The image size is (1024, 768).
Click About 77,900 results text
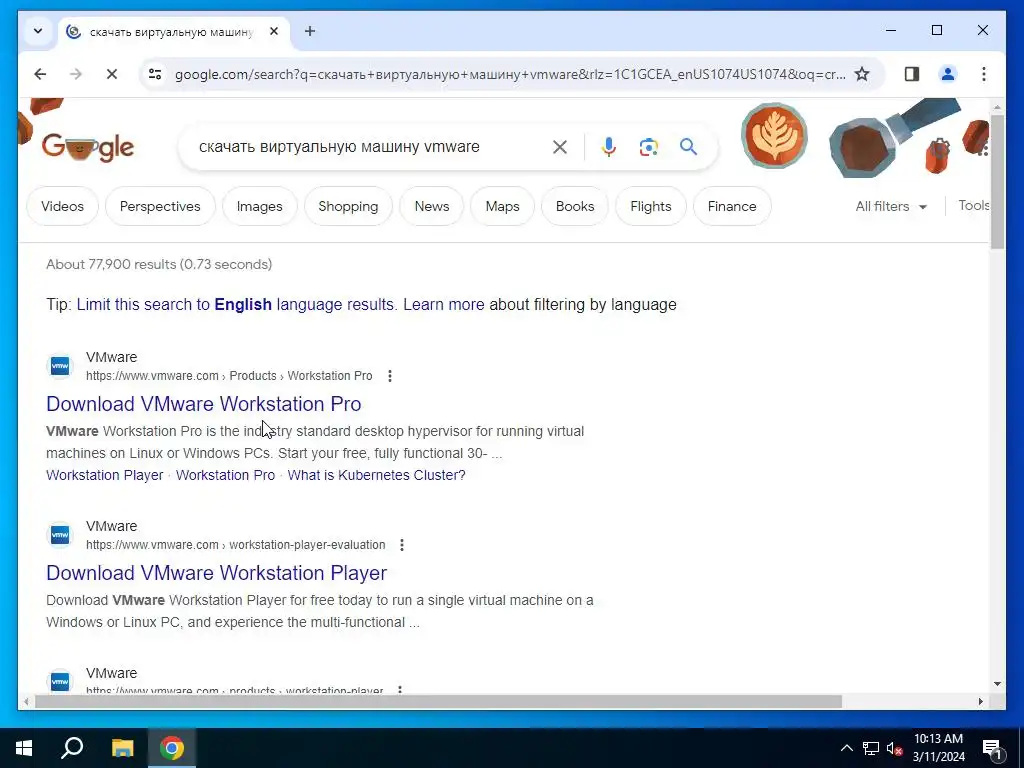(x=159, y=264)
